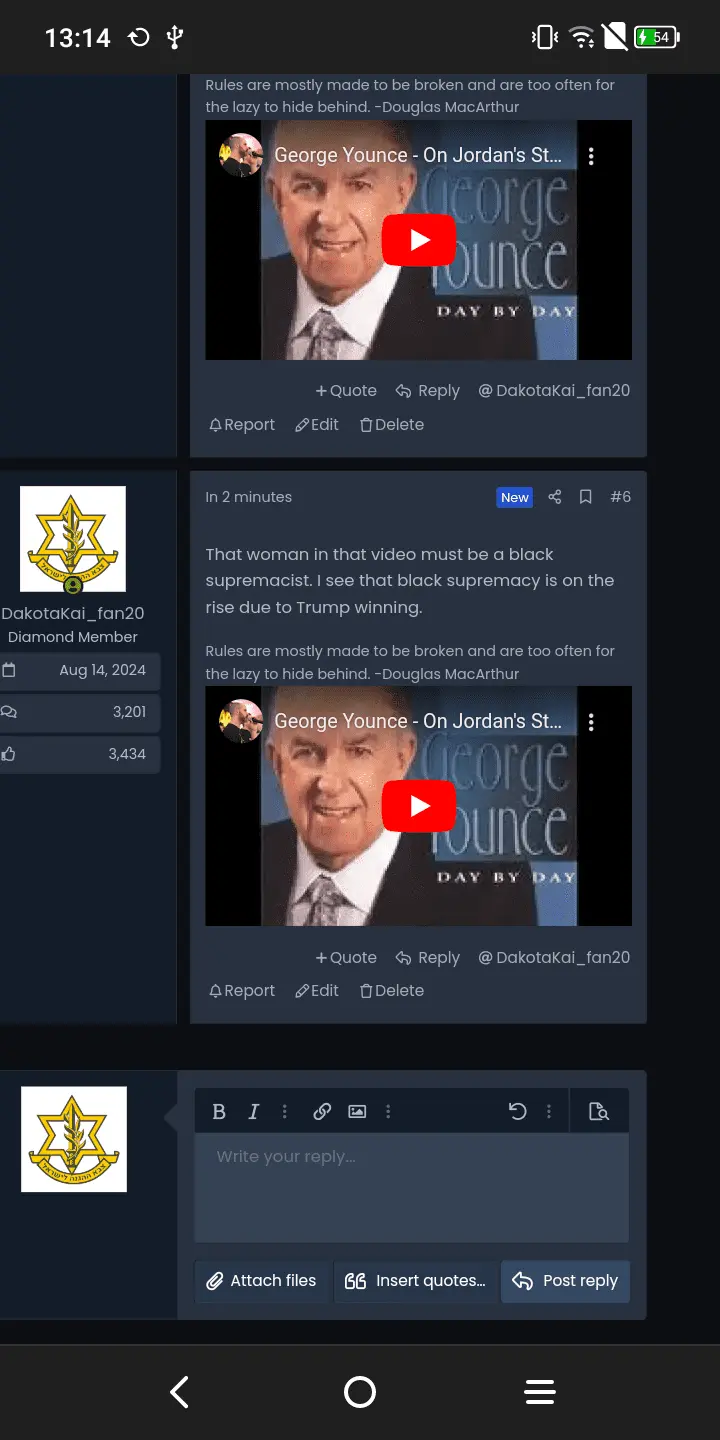Delete post #6
The width and height of the screenshot is (720, 1440).
(392, 990)
